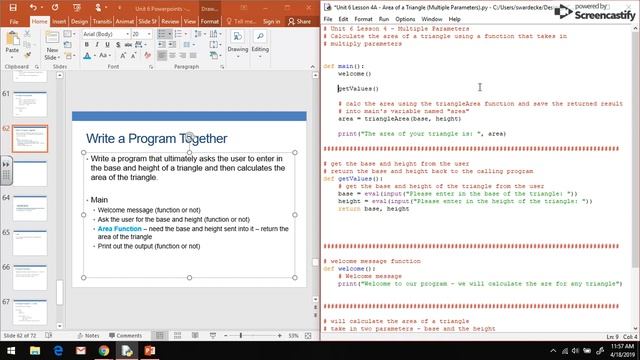The width and height of the screenshot is (640, 360).
Task: Click the zoom out minus button
Action: (x=226, y=336)
